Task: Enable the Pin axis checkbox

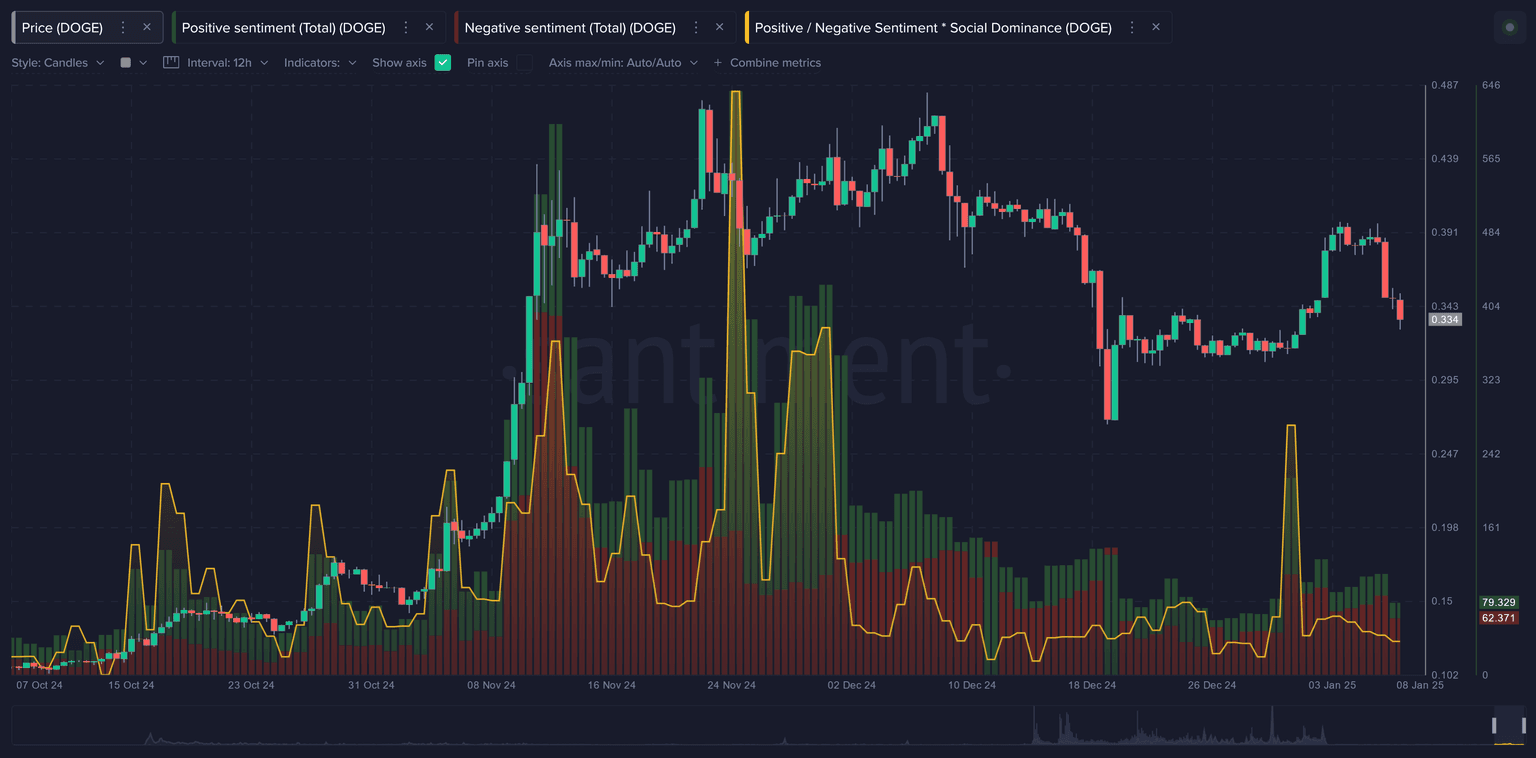Action: [x=524, y=62]
